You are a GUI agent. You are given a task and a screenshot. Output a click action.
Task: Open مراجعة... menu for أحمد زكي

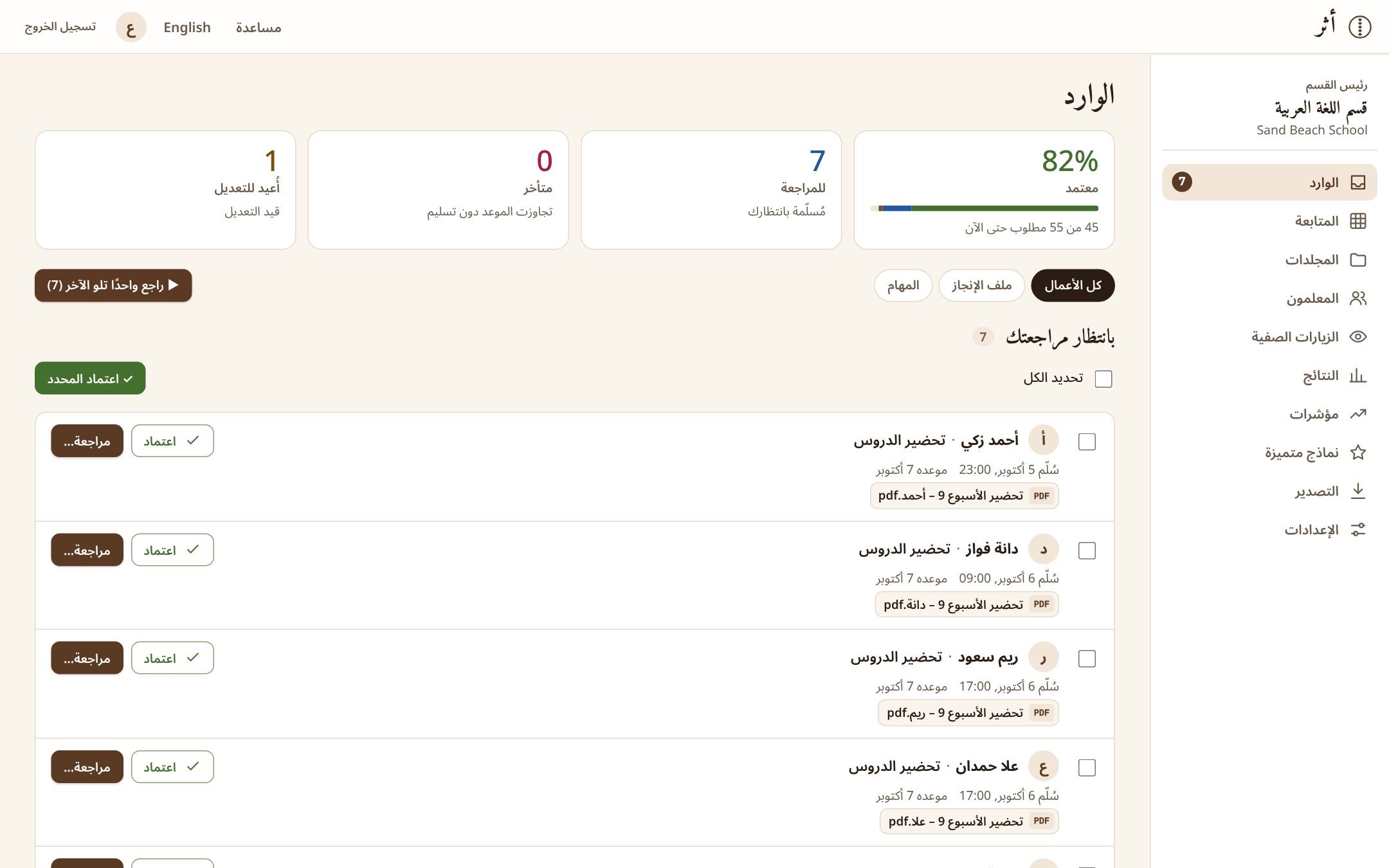click(x=87, y=441)
